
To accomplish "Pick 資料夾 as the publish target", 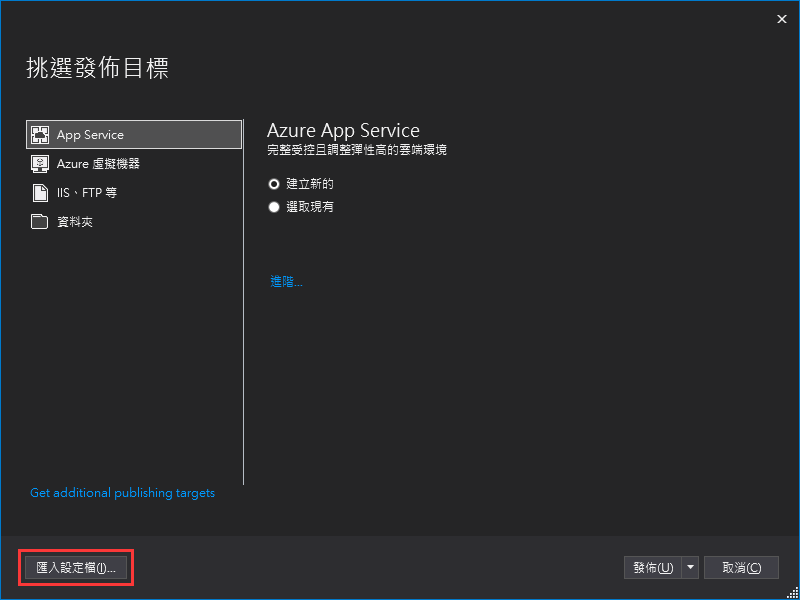I will (74, 222).
